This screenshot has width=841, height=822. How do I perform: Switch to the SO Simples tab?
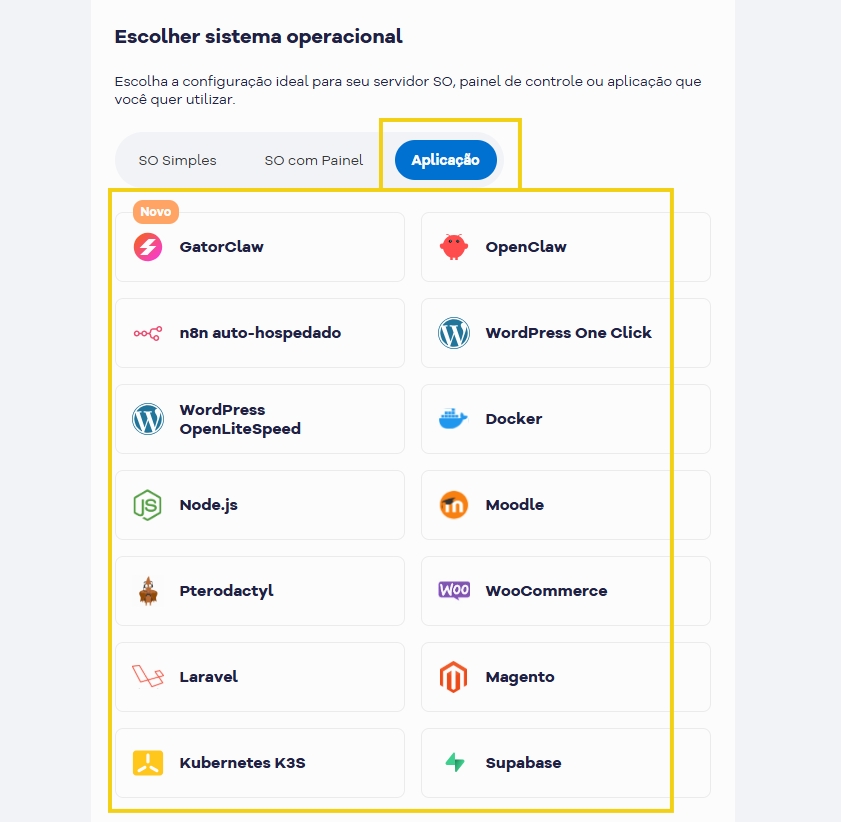point(179,160)
